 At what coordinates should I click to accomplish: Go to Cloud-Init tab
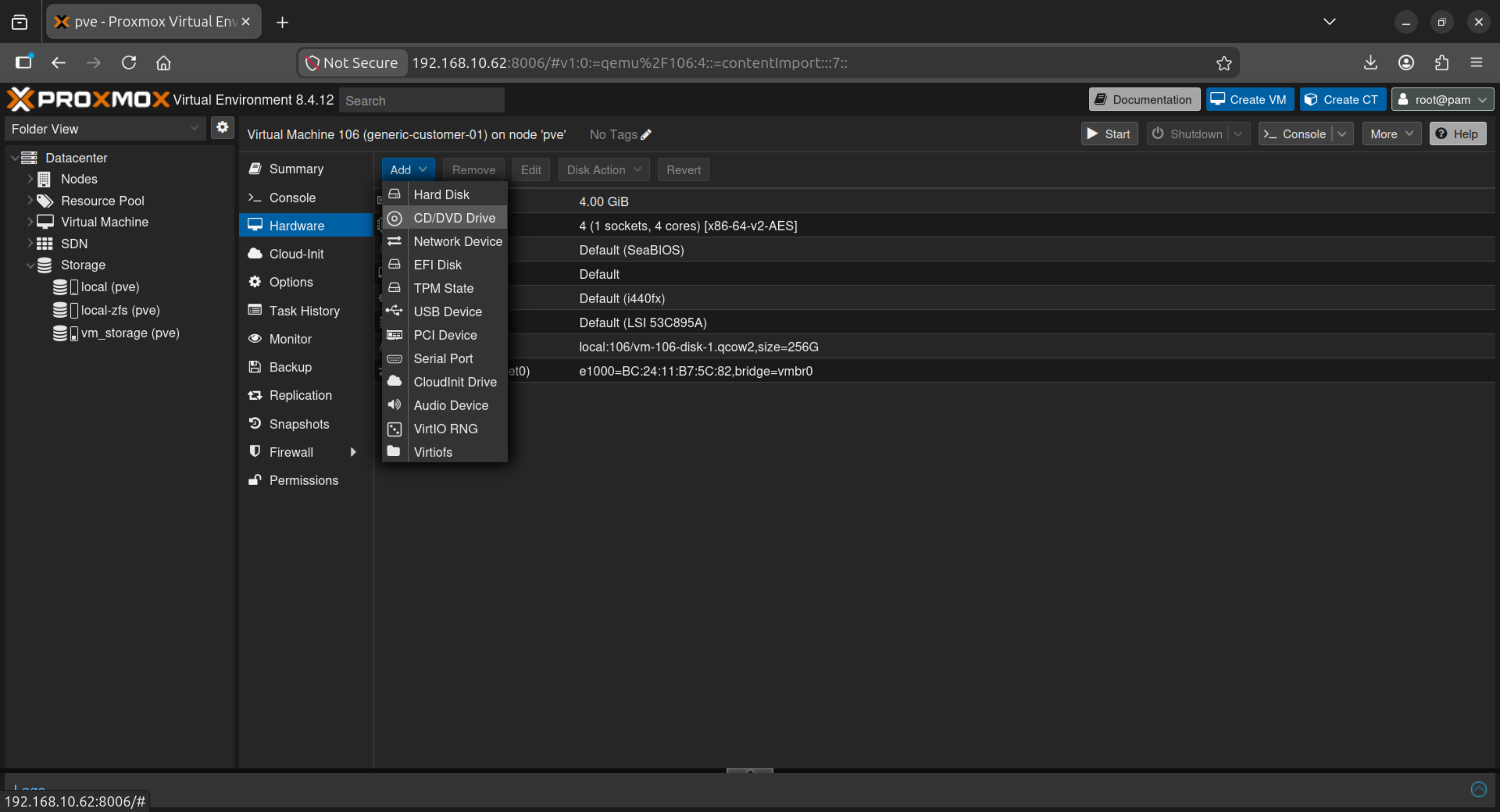306,254
